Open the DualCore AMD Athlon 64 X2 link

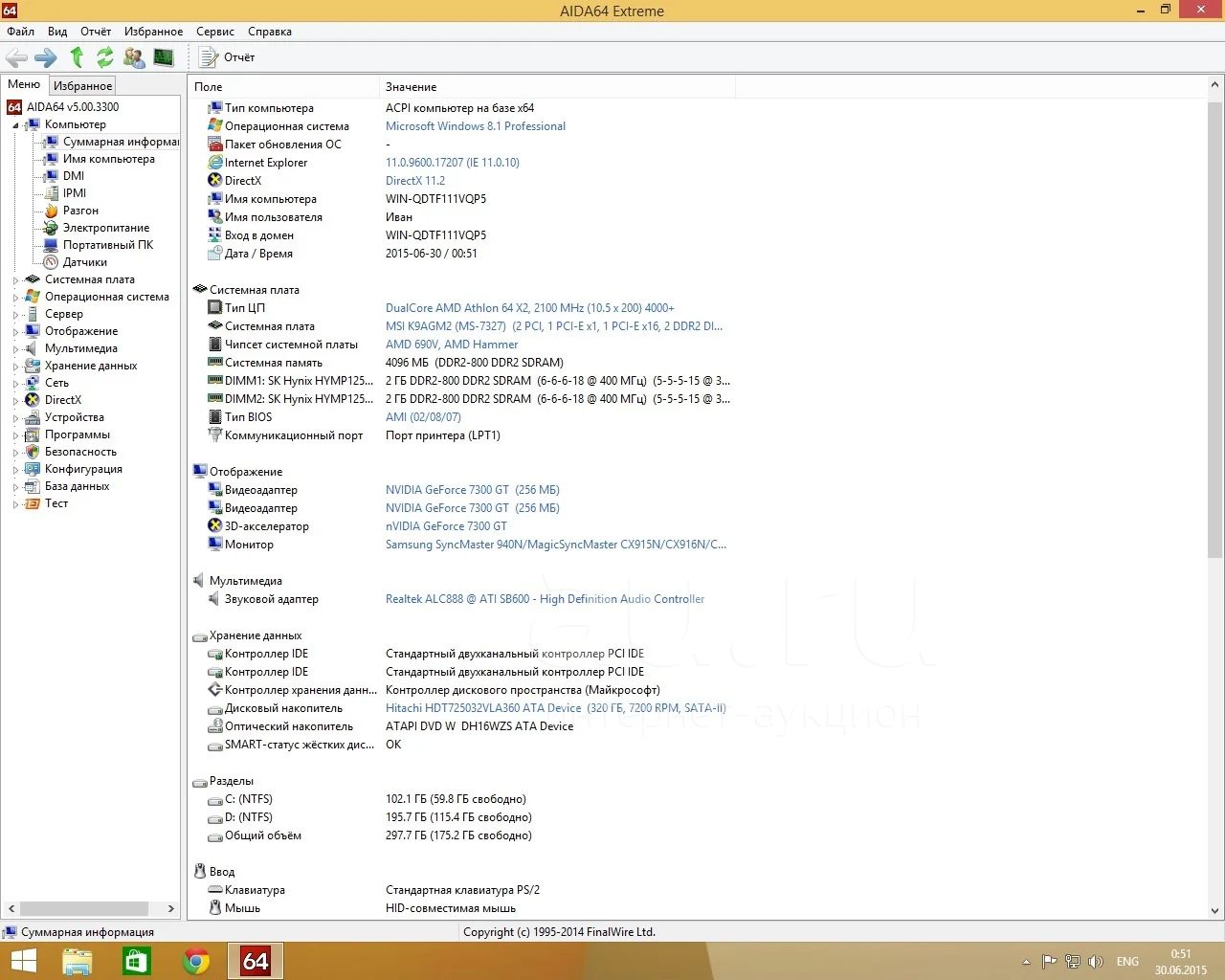point(530,308)
